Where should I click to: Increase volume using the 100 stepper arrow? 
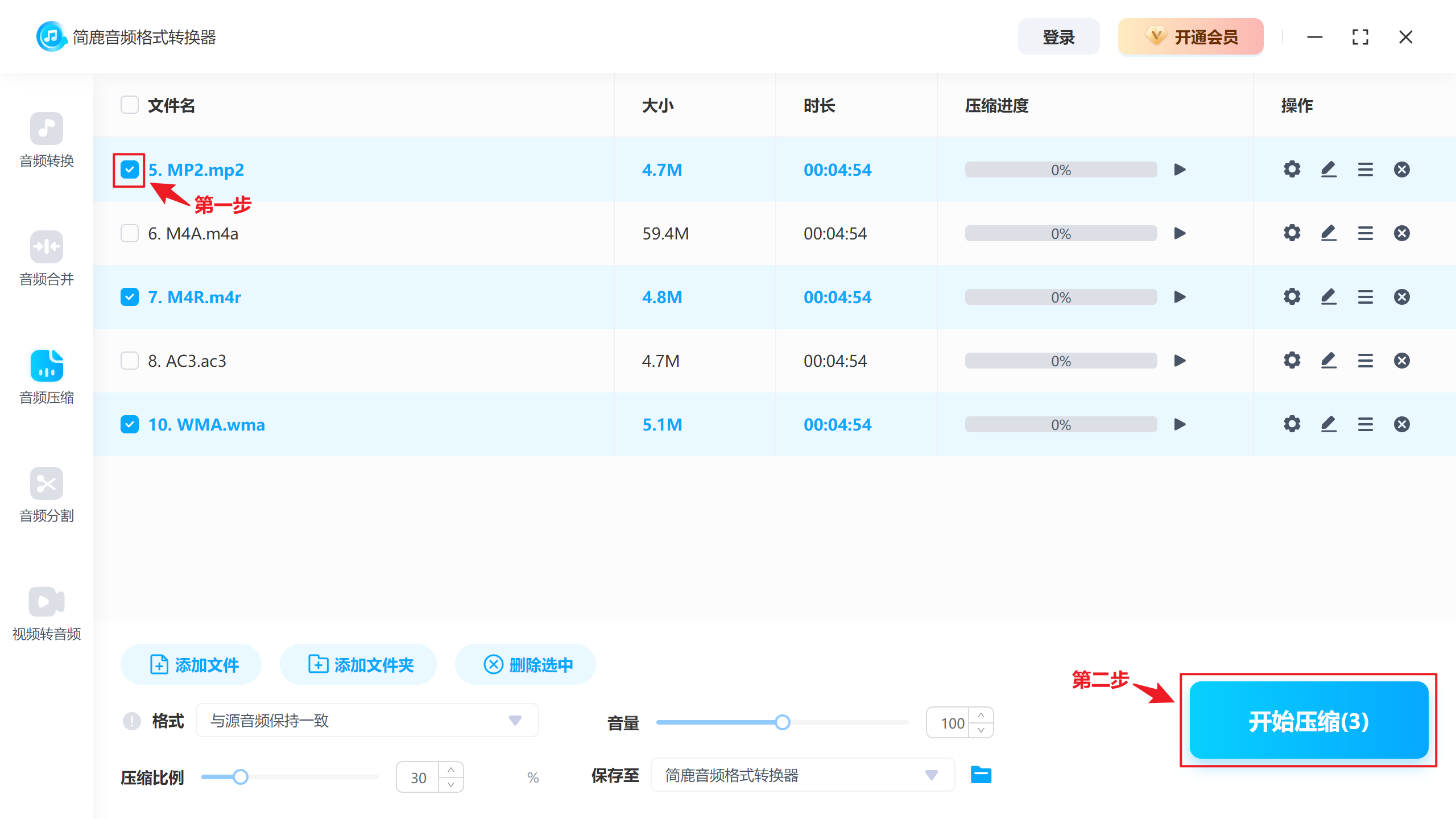(981, 715)
